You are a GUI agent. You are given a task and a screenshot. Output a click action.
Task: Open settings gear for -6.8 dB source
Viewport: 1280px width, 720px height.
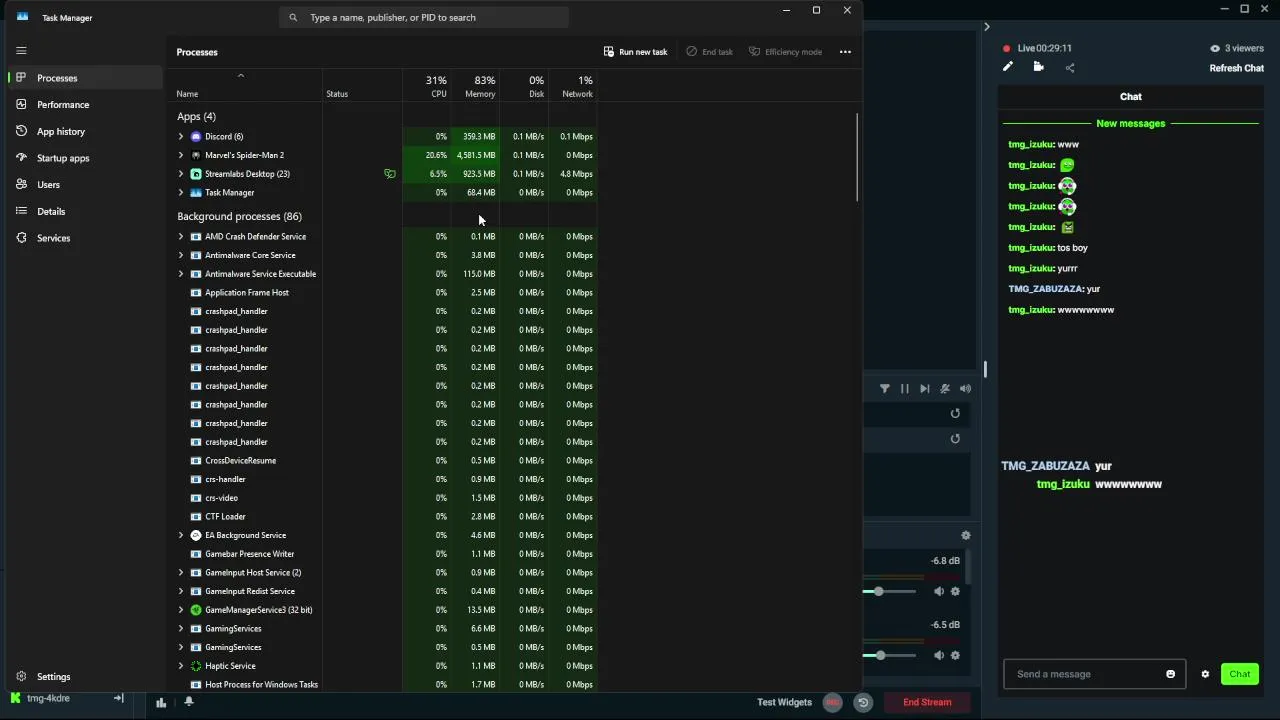pyautogui.click(x=955, y=592)
